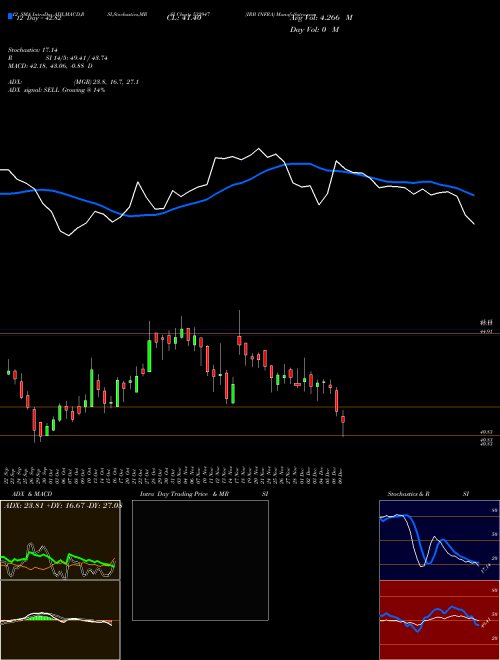Screen dimensions: 500x660
Task: Click the 'CL: 41.40' closing price text
Action: [184, 18]
